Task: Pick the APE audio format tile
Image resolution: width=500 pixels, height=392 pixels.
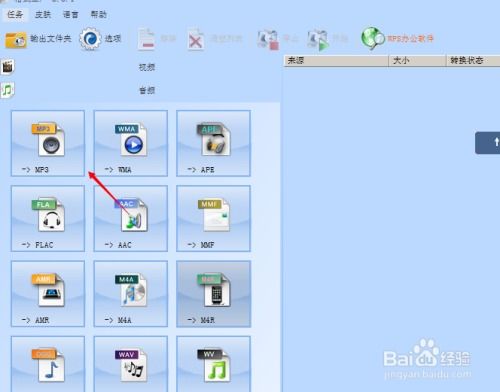Action: (x=213, y=143)
